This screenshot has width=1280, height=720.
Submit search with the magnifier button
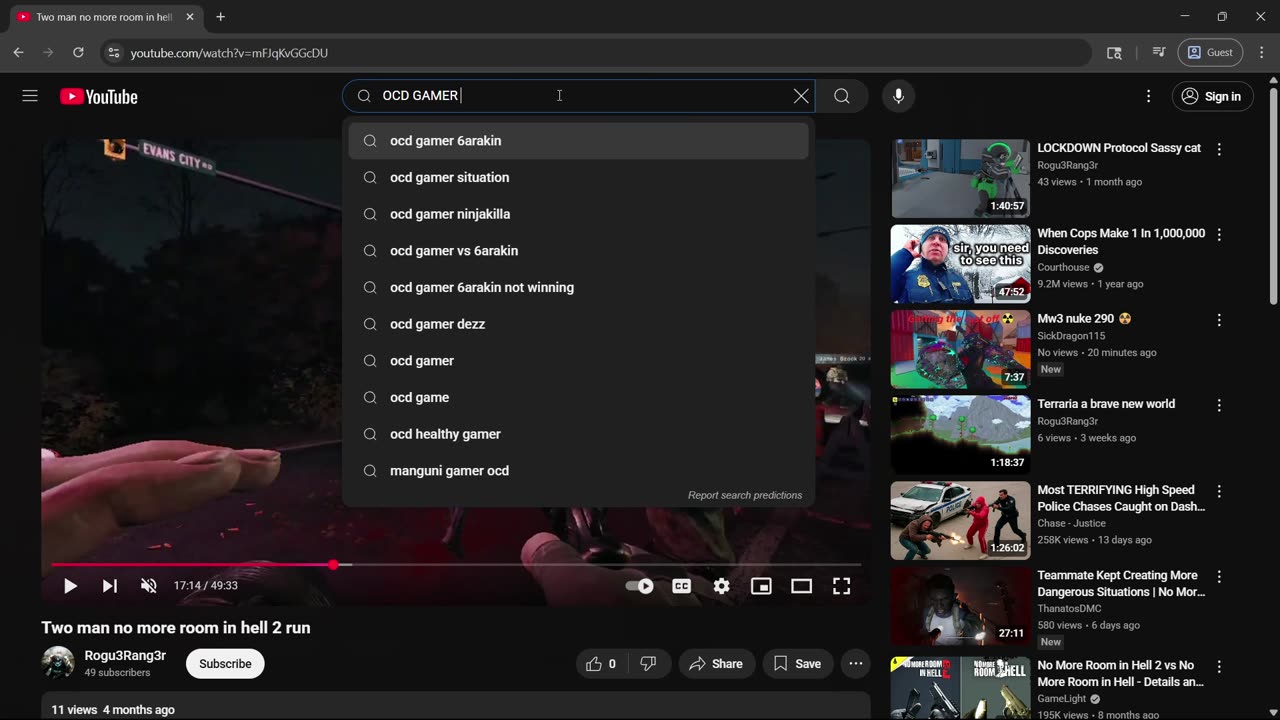point(842,96)
